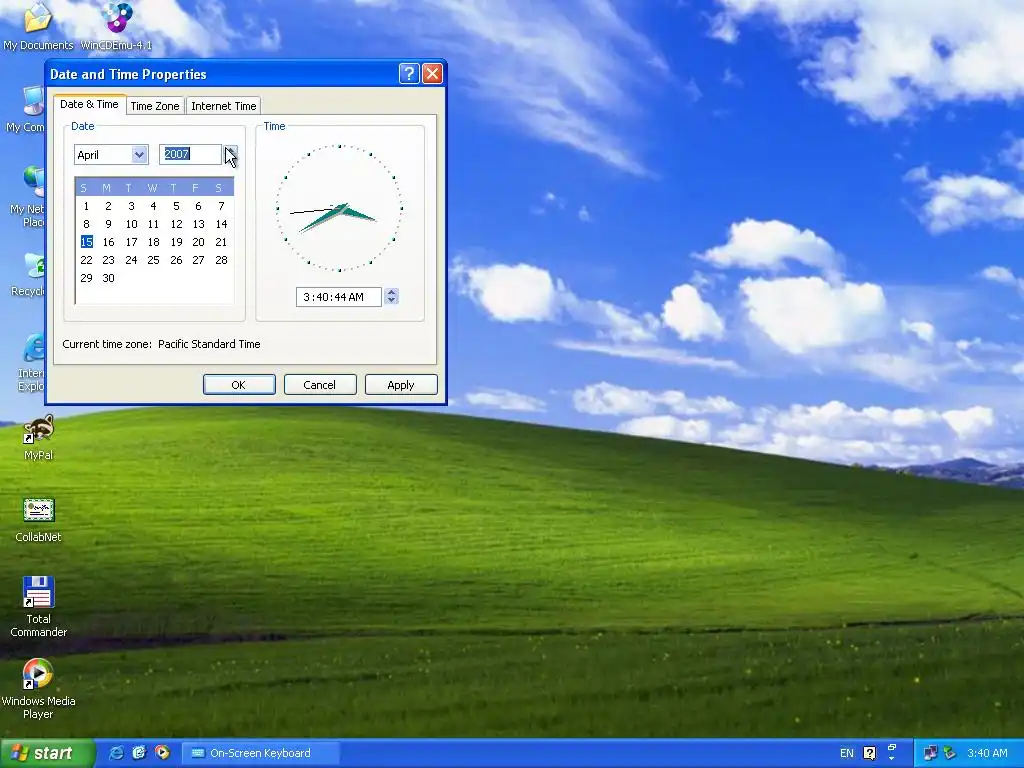Select the Recycle Bin desktop icon
Screen dimensions: 1024x768
28,274
